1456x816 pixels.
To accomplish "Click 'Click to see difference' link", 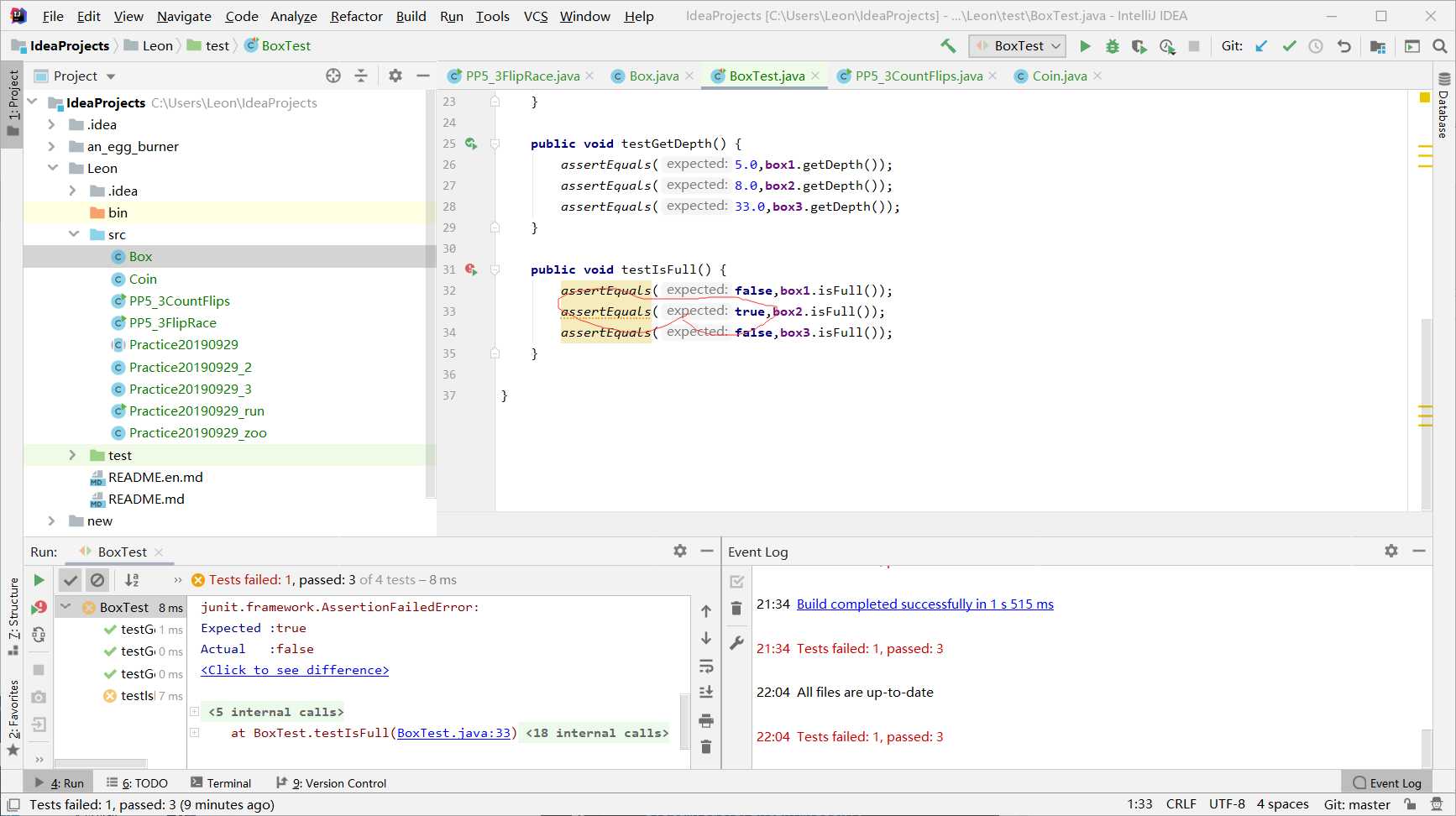I will tap(295, 670).
